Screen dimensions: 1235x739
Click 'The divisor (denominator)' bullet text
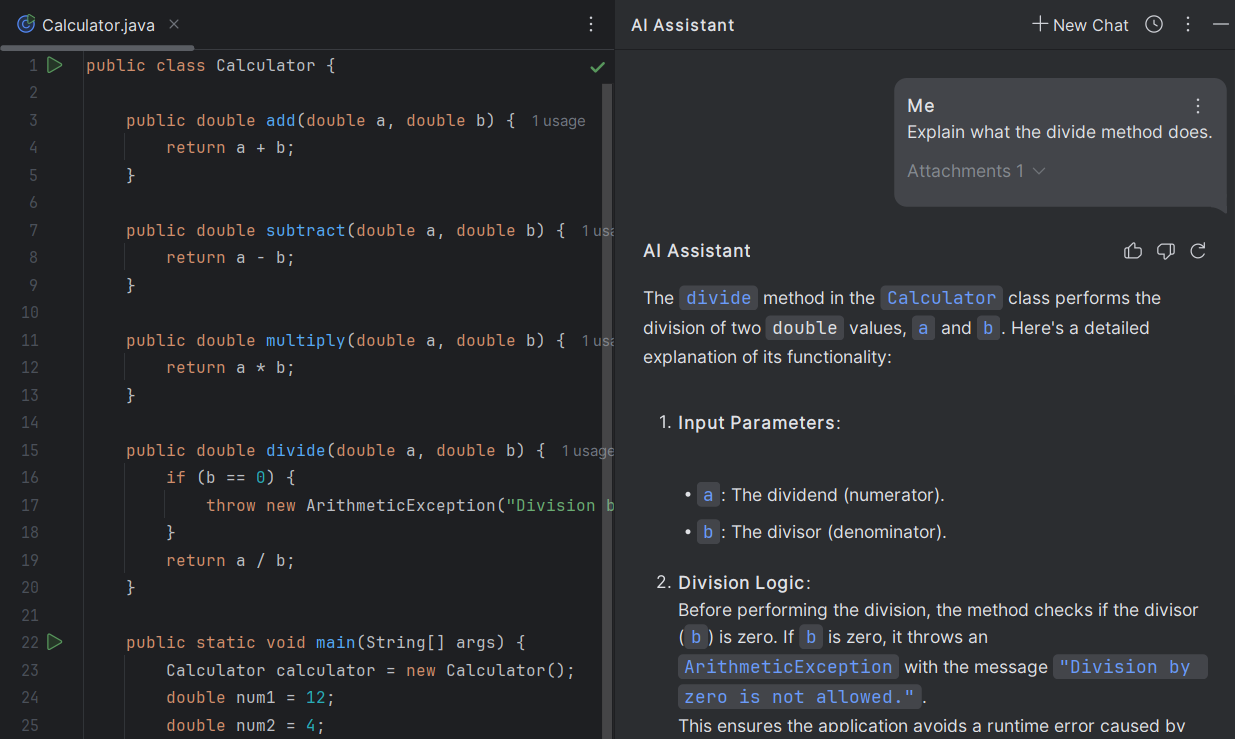839,532
